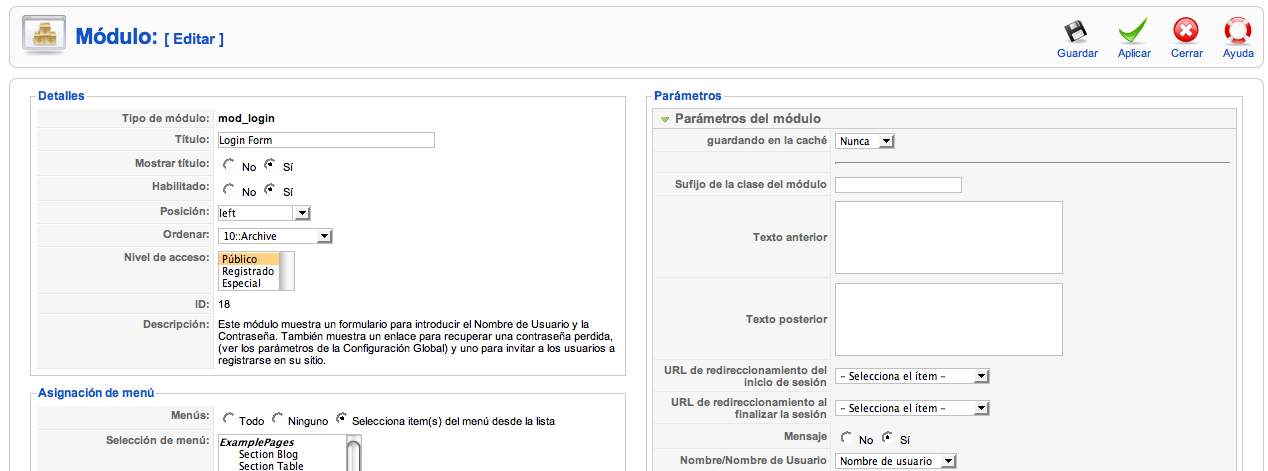Image resolution: width=1268 pixels, height=471 pixels.
Task: Set Mostrar título to No
Action: coord(229,164)
